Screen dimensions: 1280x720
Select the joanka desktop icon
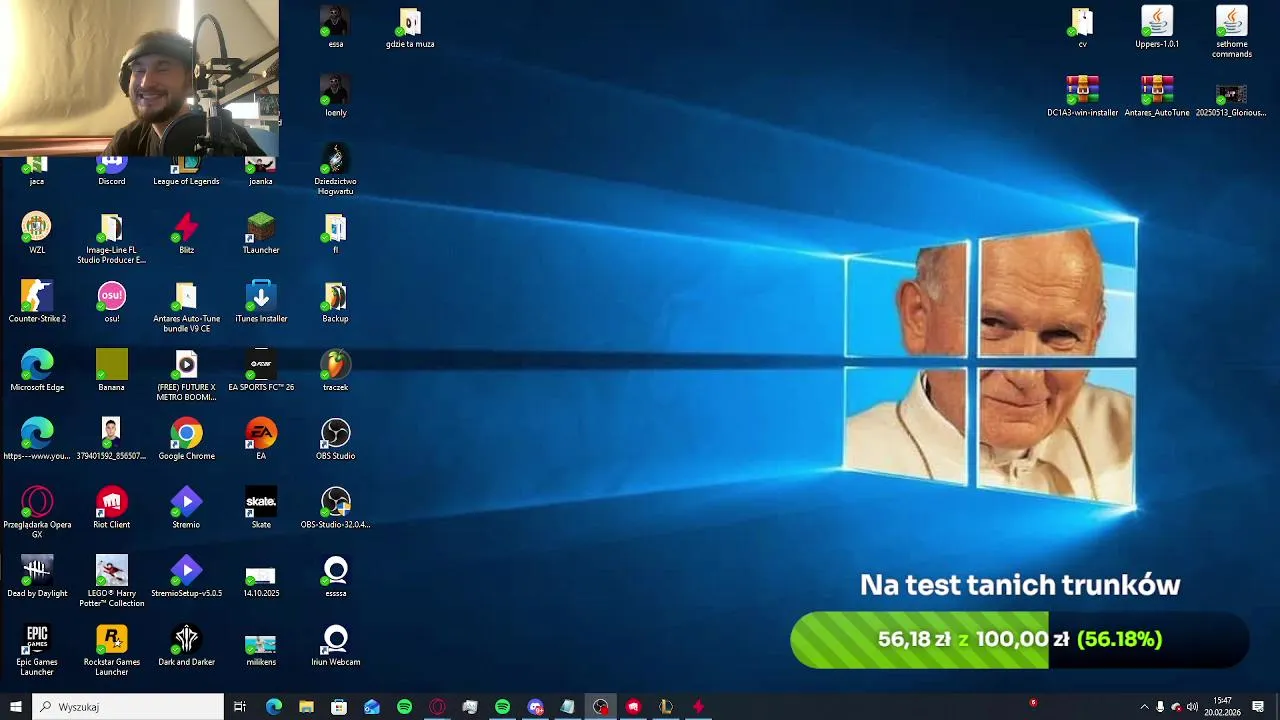[261, 171]
